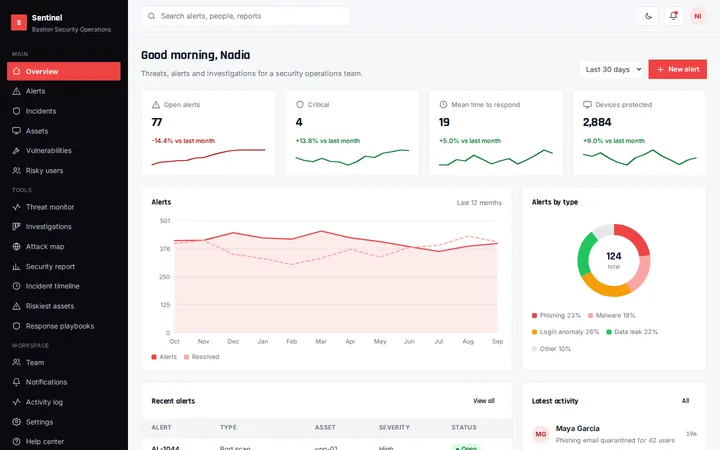This screenshot has height=450, width=720.
Task: Open the Open alerts 77 card
Action: click(208, 133)
